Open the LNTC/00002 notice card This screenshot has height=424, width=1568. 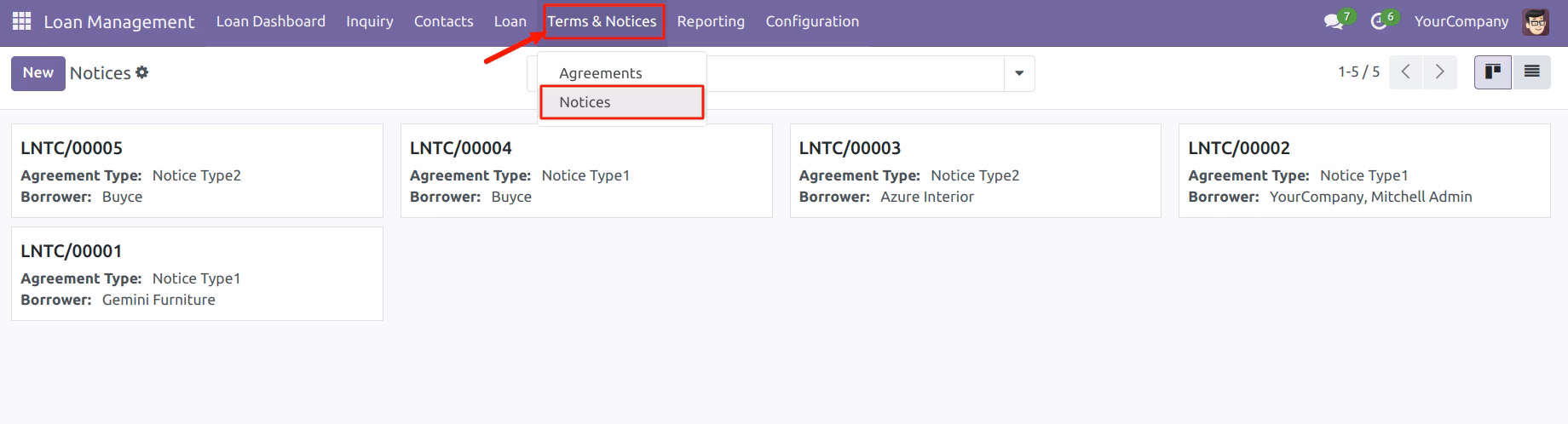click(x=1364, y=170)
